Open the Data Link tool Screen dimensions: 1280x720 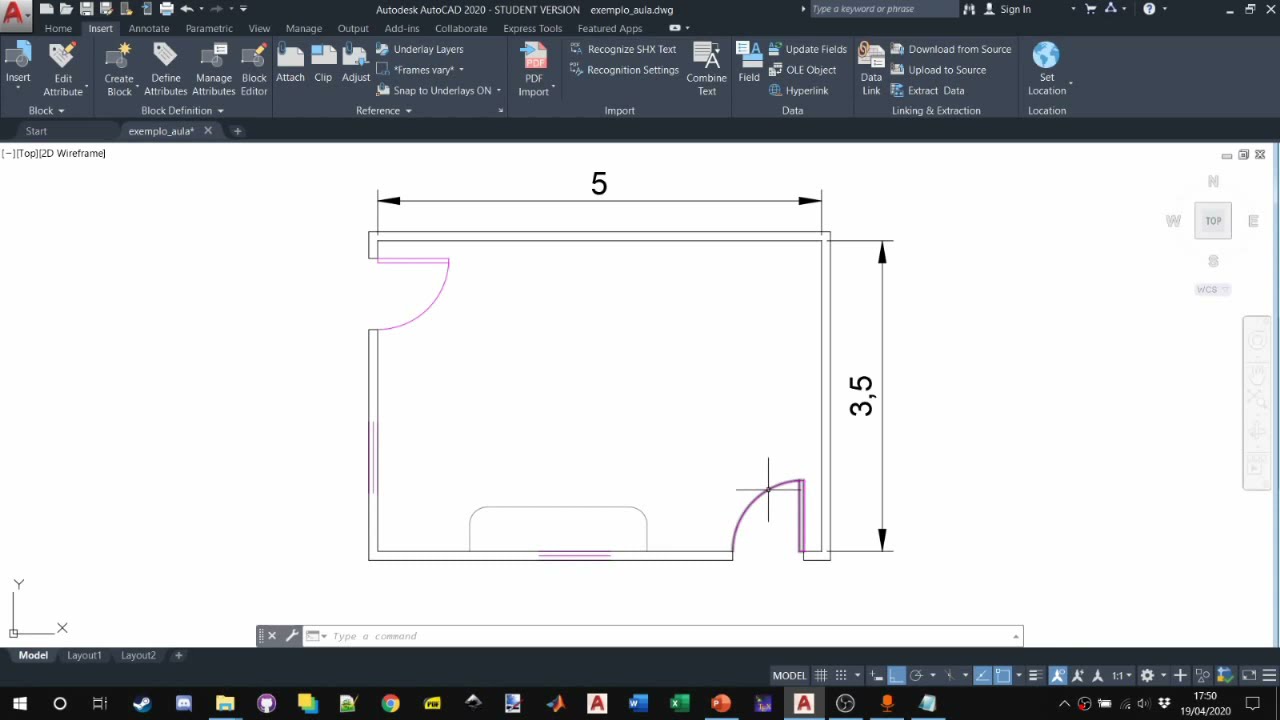coord(871,69)
